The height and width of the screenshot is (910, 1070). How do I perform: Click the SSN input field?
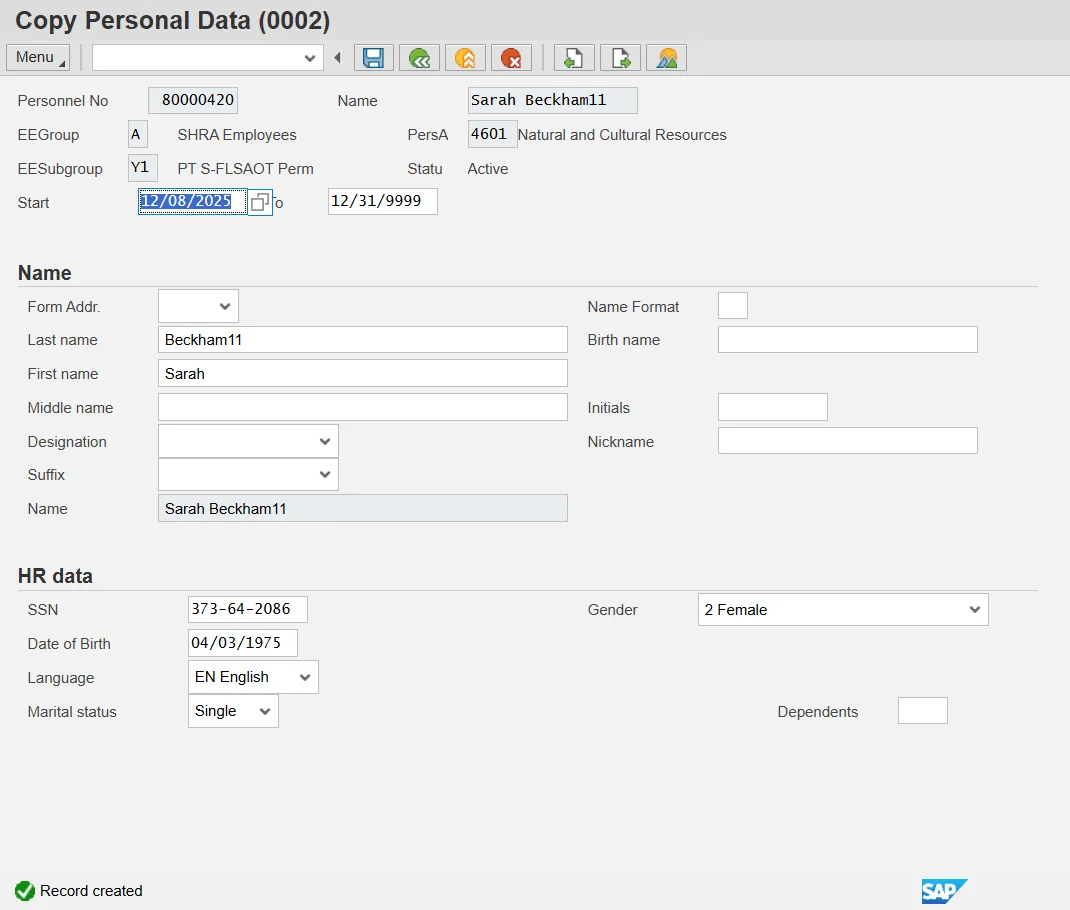[247, 609]
